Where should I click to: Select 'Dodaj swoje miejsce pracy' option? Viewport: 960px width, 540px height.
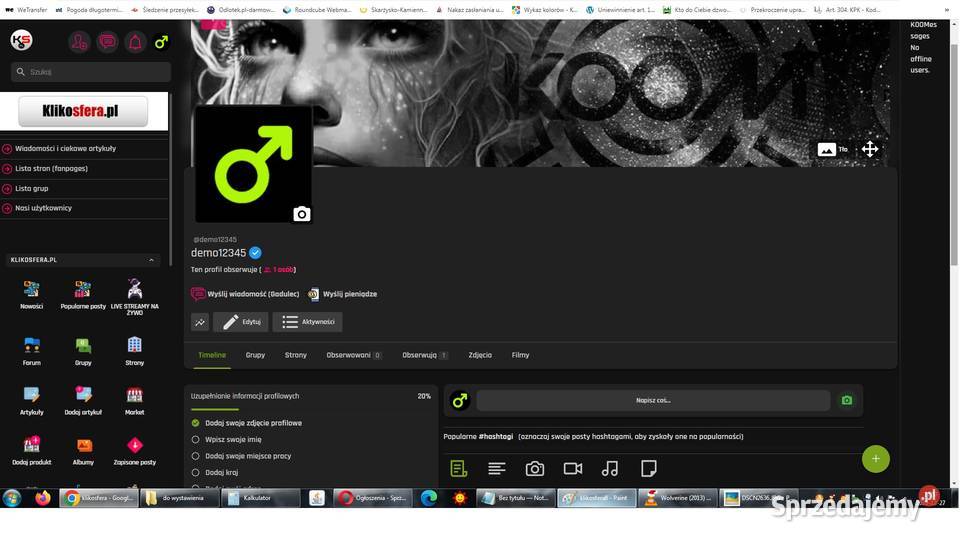coord(196,456)
